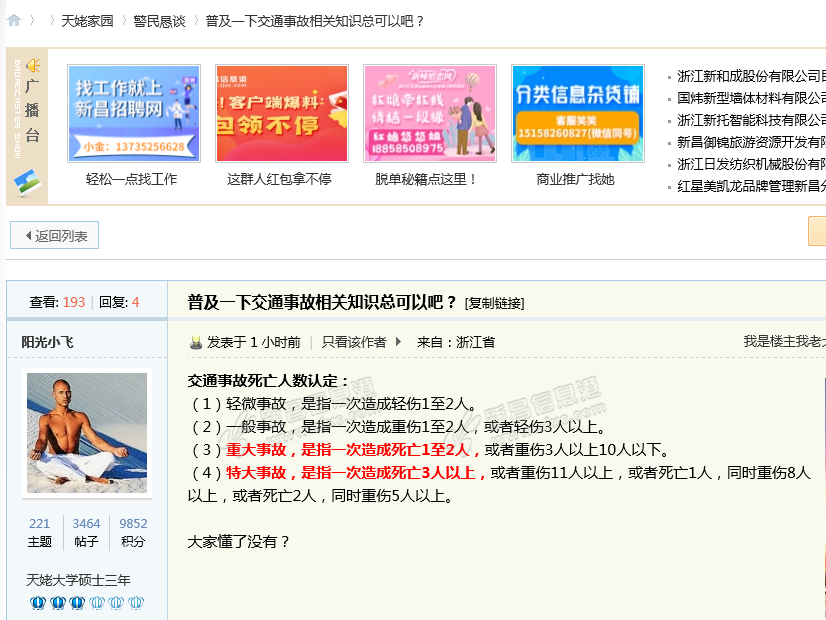
Task: Click the user level medal icons
Action: pyautogui.click(x=87, y=602)
